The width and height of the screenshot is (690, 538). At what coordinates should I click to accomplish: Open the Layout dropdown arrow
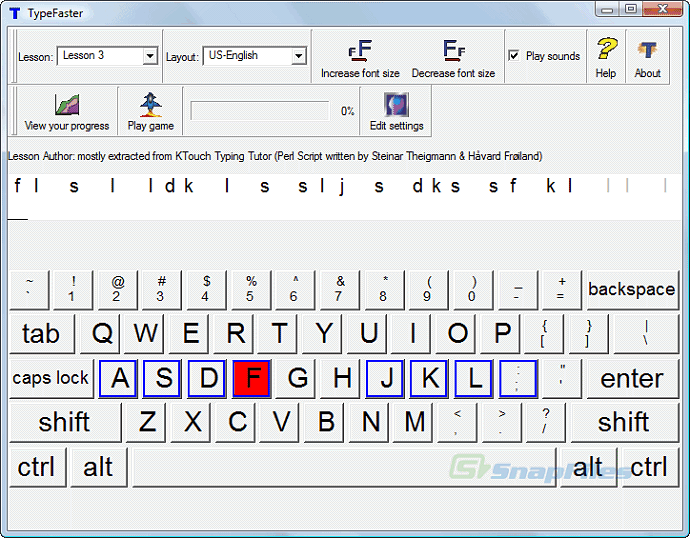pos(298,56)
